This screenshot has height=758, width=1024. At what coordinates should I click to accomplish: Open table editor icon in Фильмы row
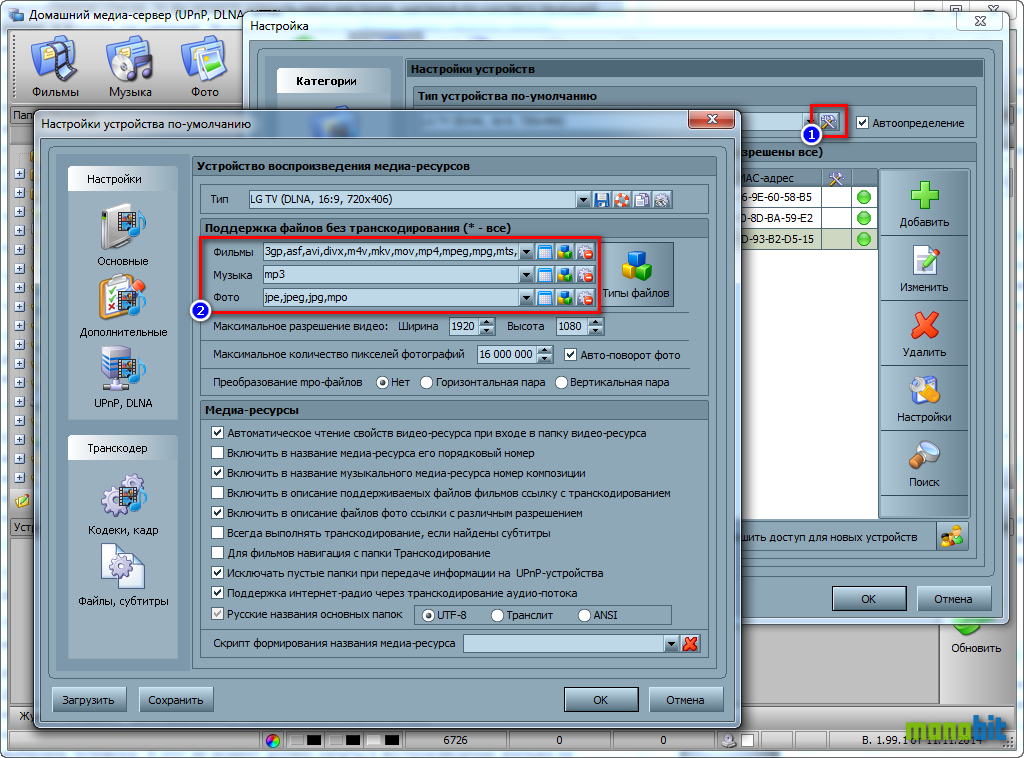coord(545,252)
